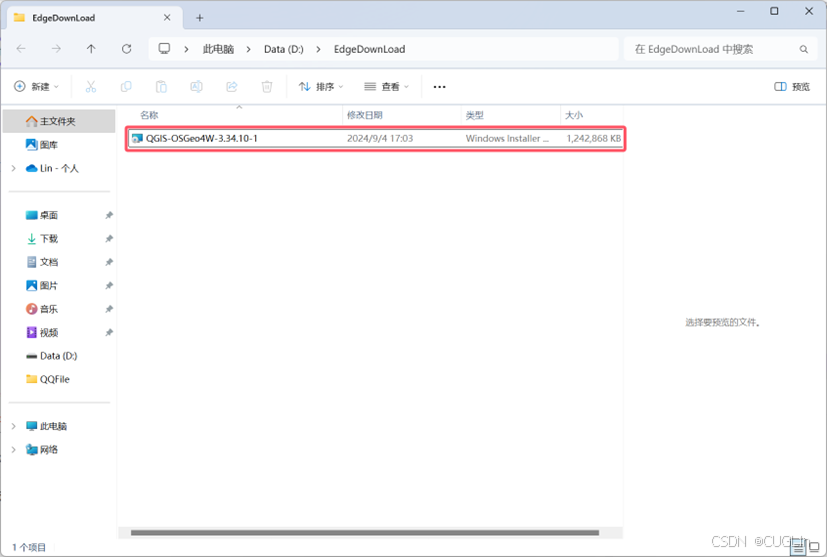Unpin 音乐 using its pin icon
The width and height of the screenshot is (827, 557).
[109, 309]
